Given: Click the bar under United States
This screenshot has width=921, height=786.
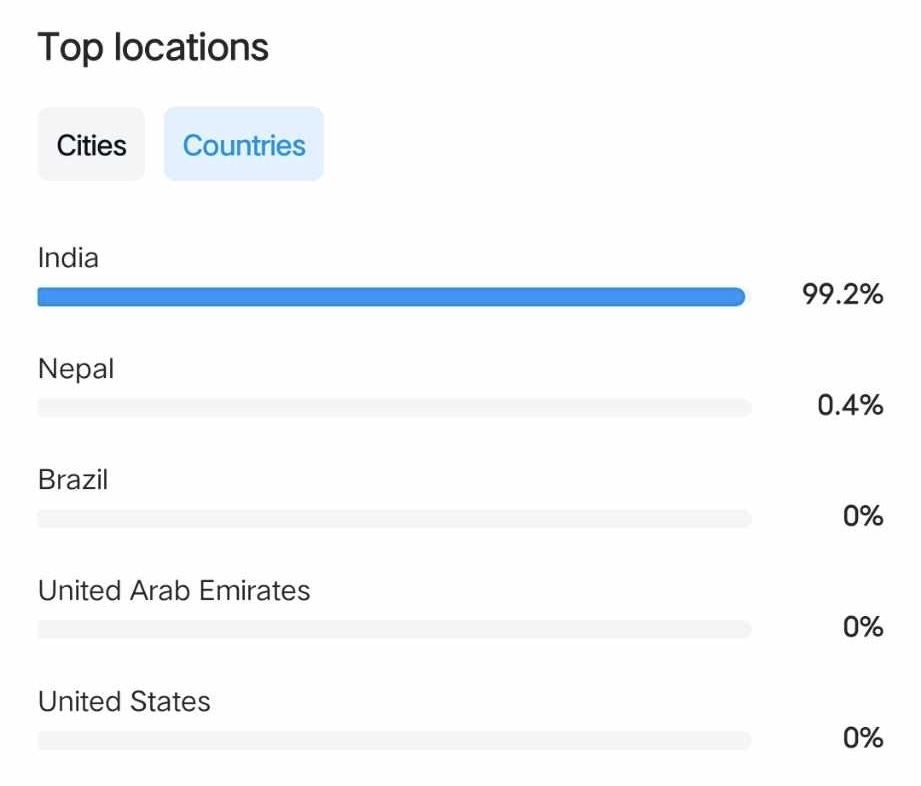Looking at the screenshot, I should pyautogui.click(x=394, y=740).
